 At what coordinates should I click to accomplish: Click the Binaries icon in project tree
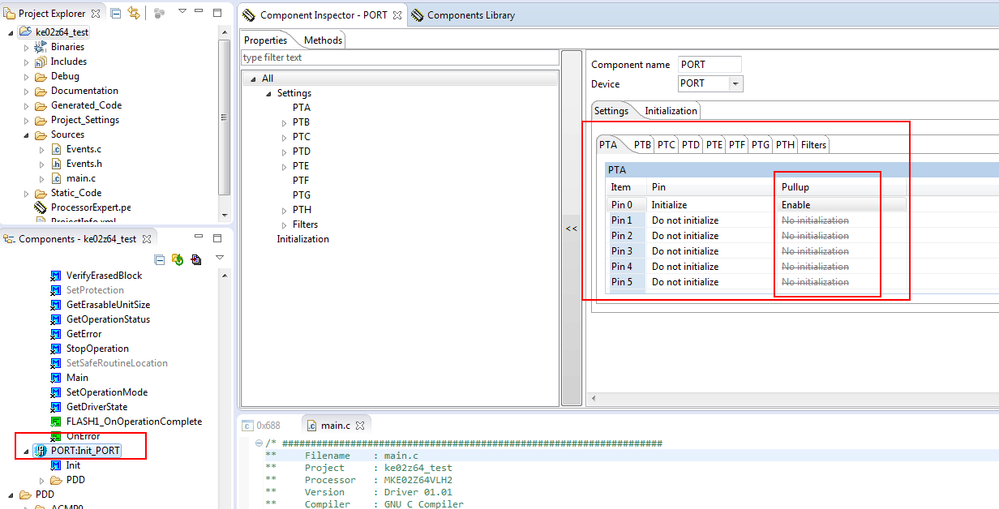(41, 47)
